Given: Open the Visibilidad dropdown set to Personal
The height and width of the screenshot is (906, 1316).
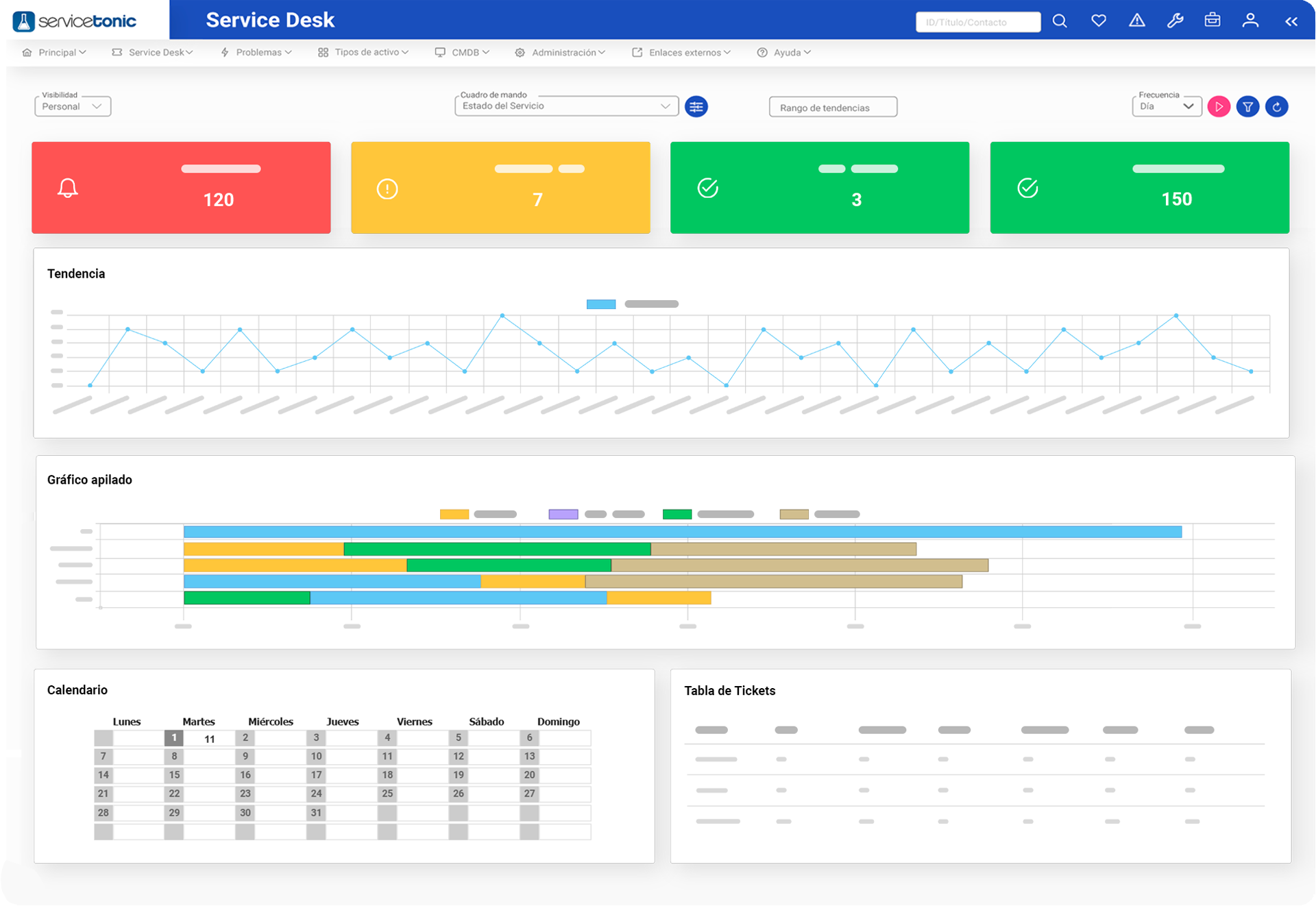Looking at the screenshot, I should [x=72, y=106].
